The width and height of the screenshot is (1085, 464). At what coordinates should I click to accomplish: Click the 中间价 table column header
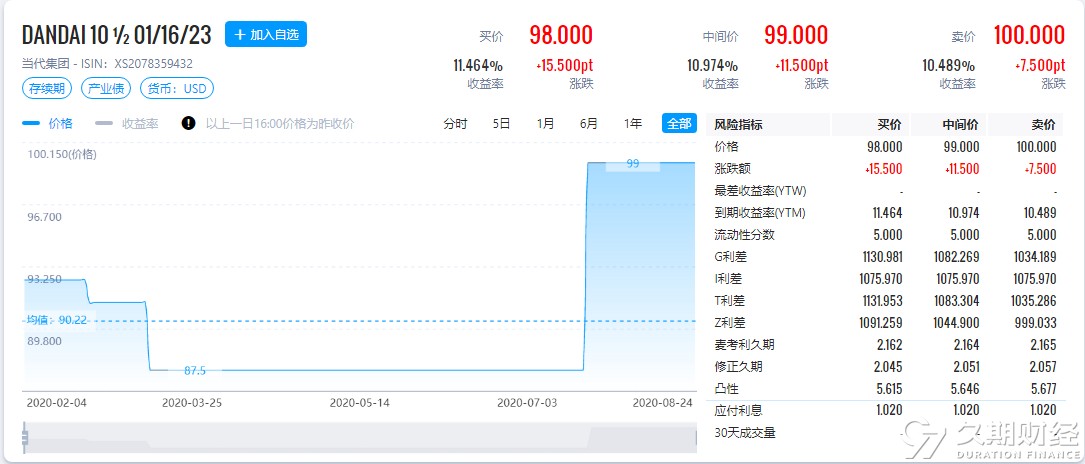point(960,125)
